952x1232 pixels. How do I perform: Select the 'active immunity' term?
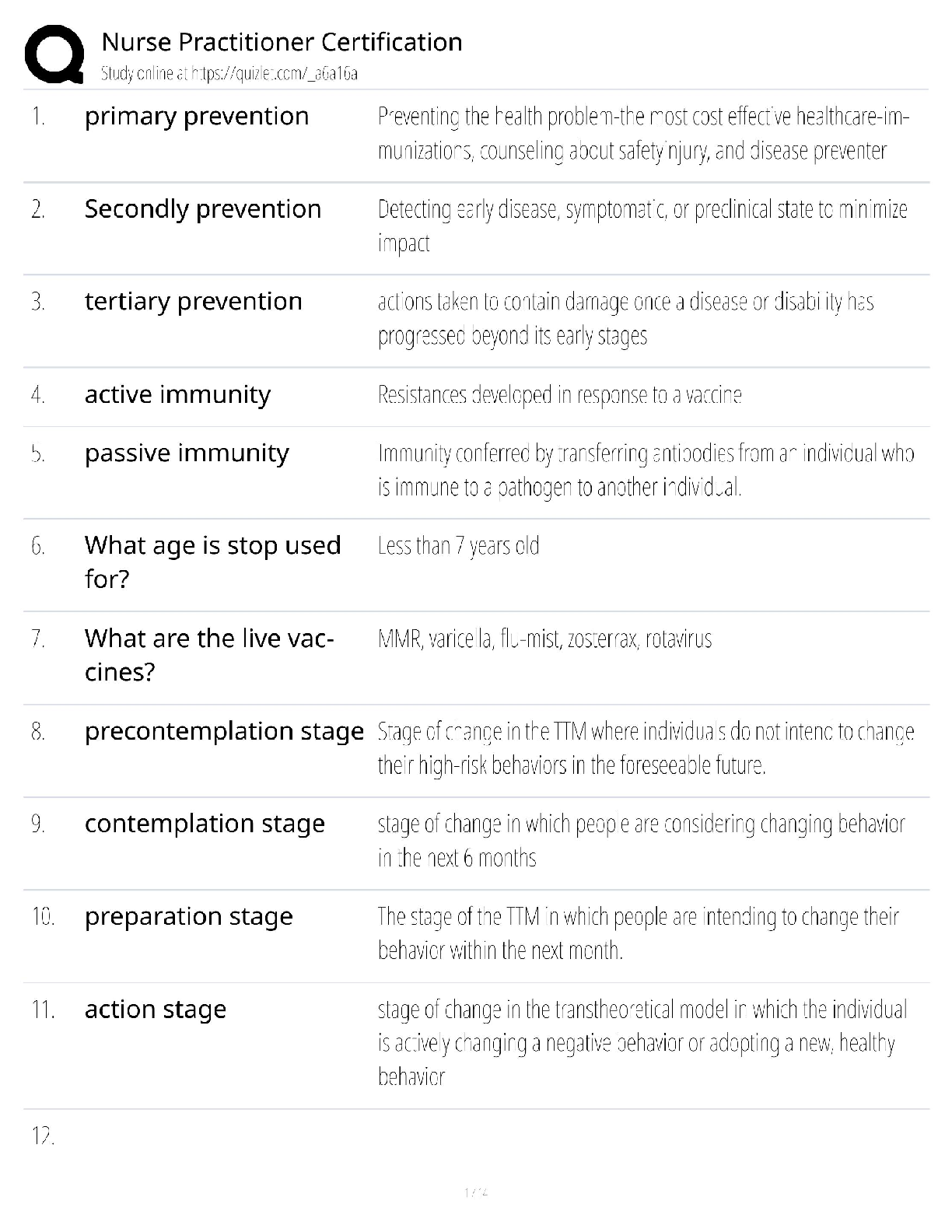coord(178,395)
